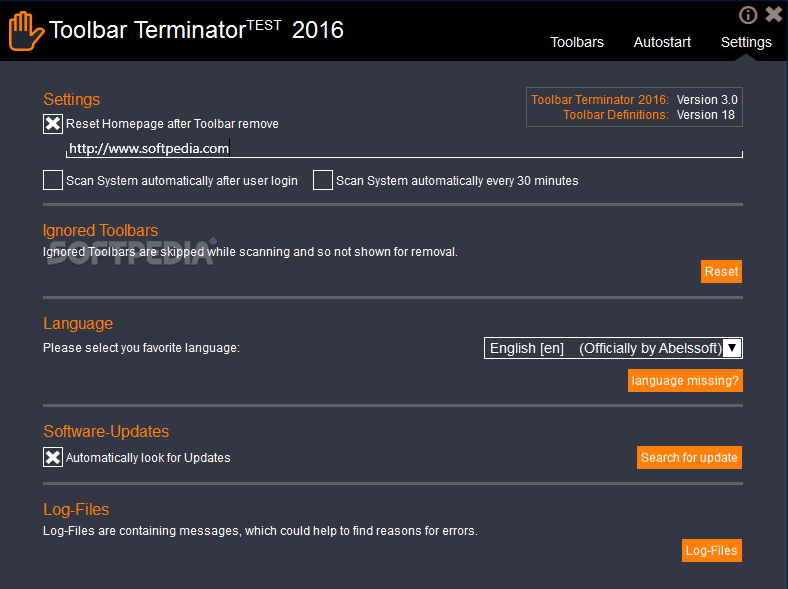Click the 'Language' section heading
This screenshot has height=589, width=788.
78,323
